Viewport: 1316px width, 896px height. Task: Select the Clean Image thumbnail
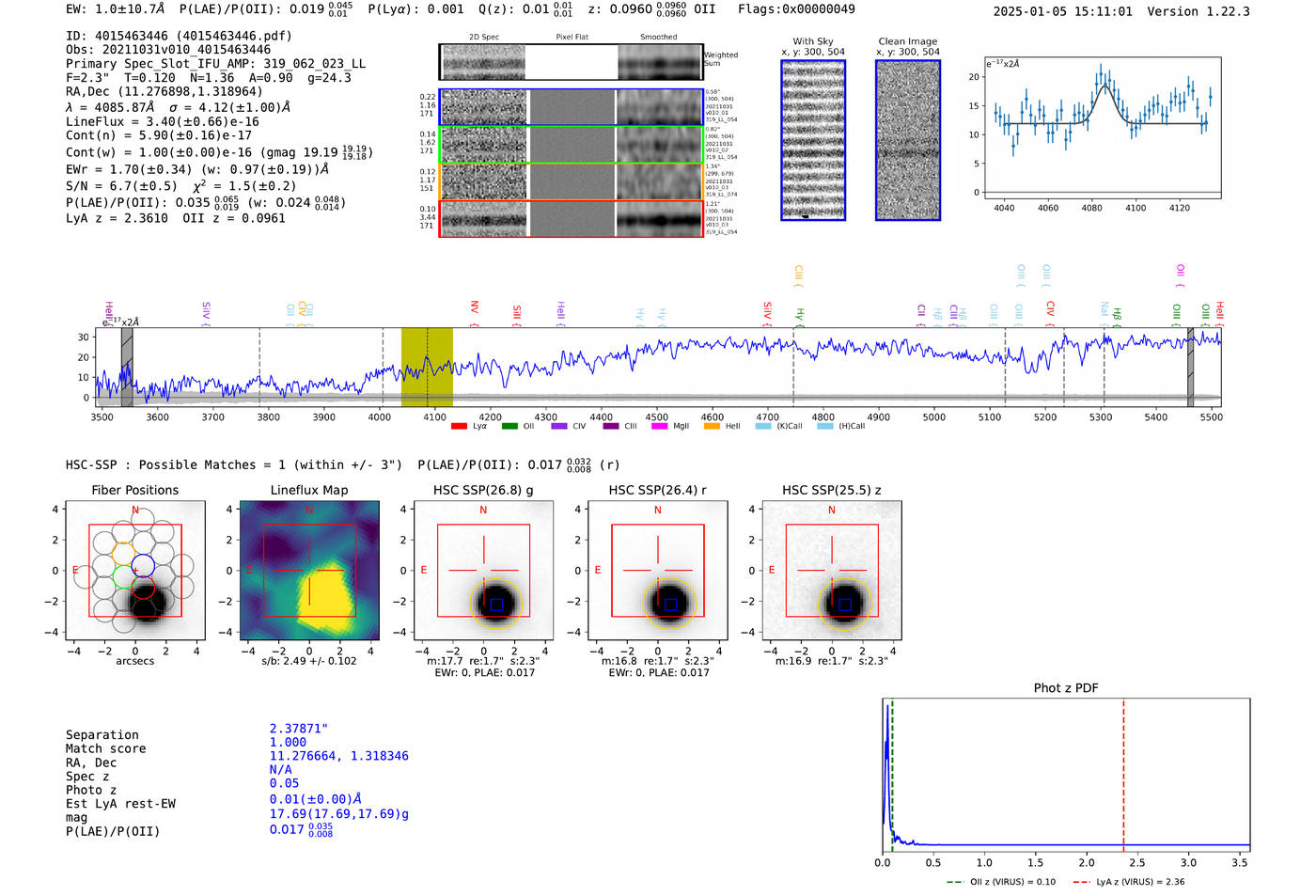point(908,140)
